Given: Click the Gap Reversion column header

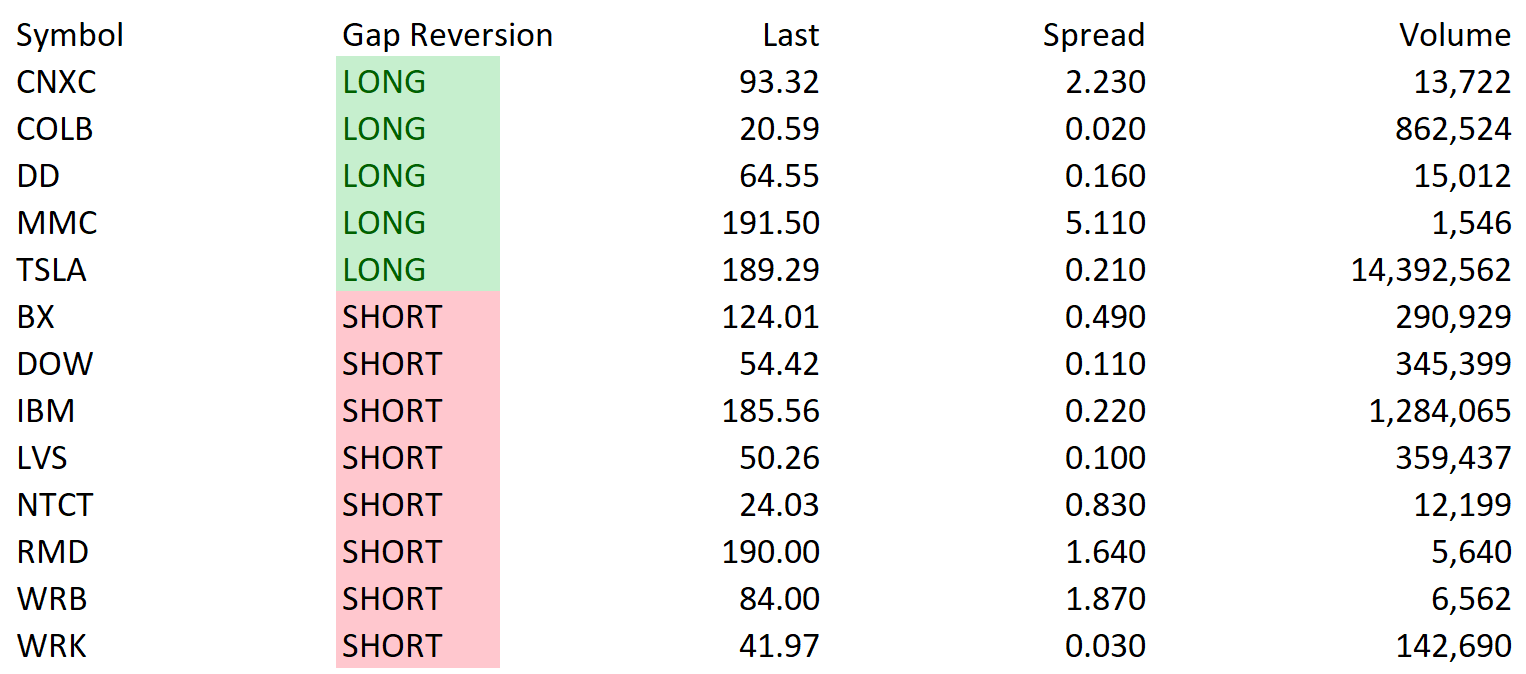Looking at the screenshot, I should 447,36.
